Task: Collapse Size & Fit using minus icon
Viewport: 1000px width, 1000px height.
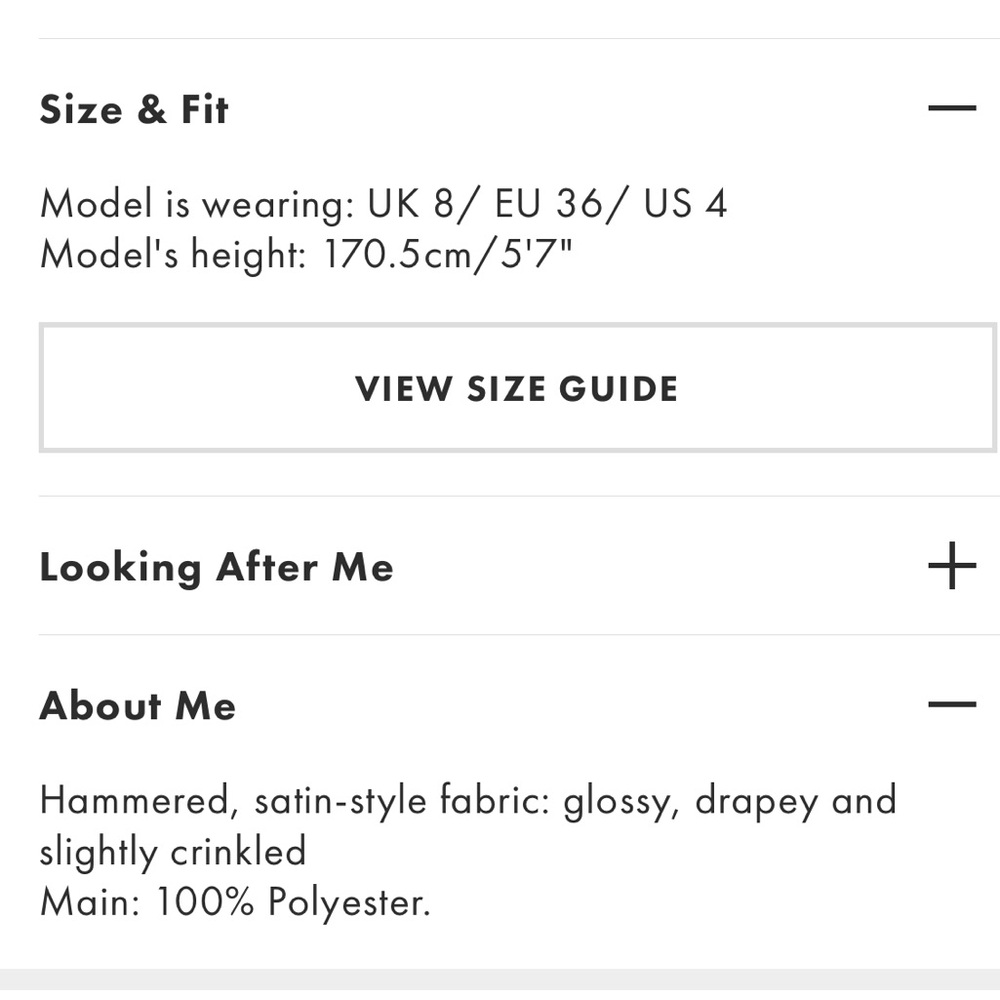Action: click(x=952, y=108)
